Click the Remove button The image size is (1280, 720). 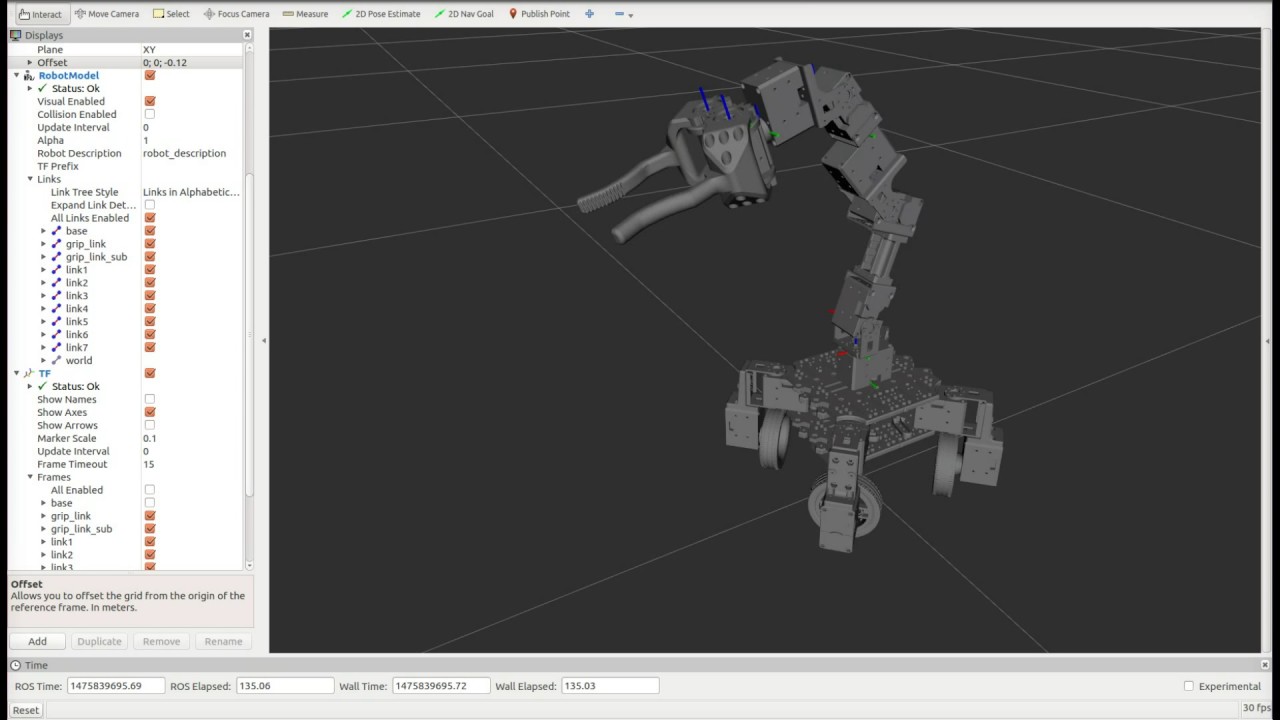161,641
